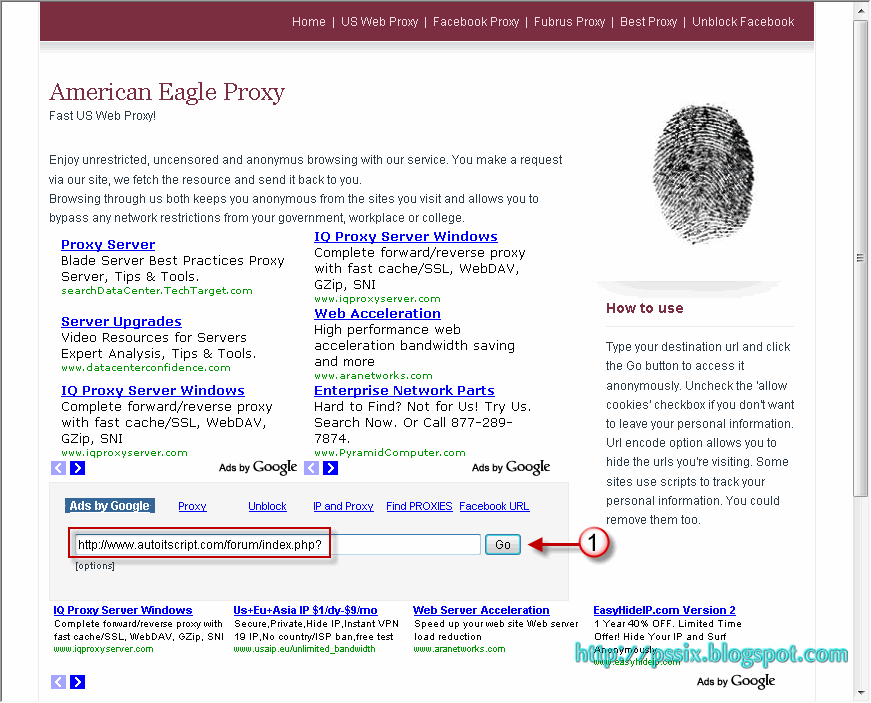Image resolution: width=871 pixels, height=703 pixels.
Task: Click the destination URL input field
Action: (x=278, y=545)
